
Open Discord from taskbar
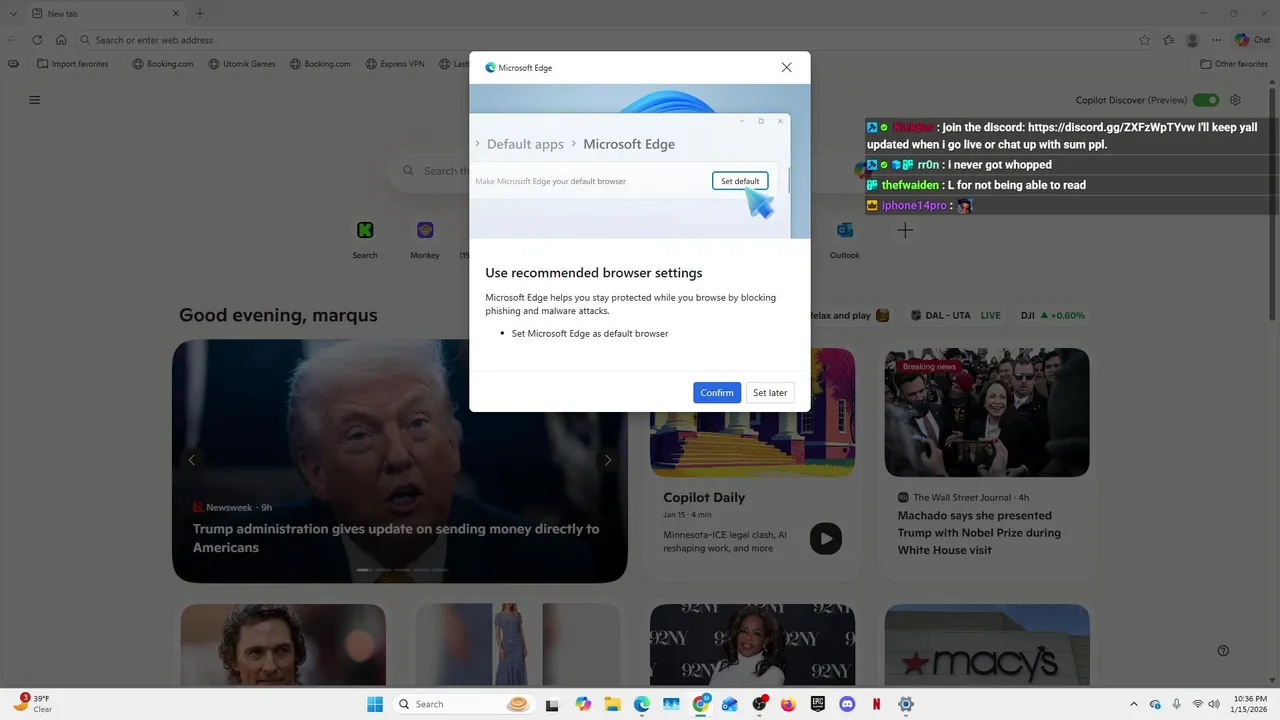tap(847, 704)
